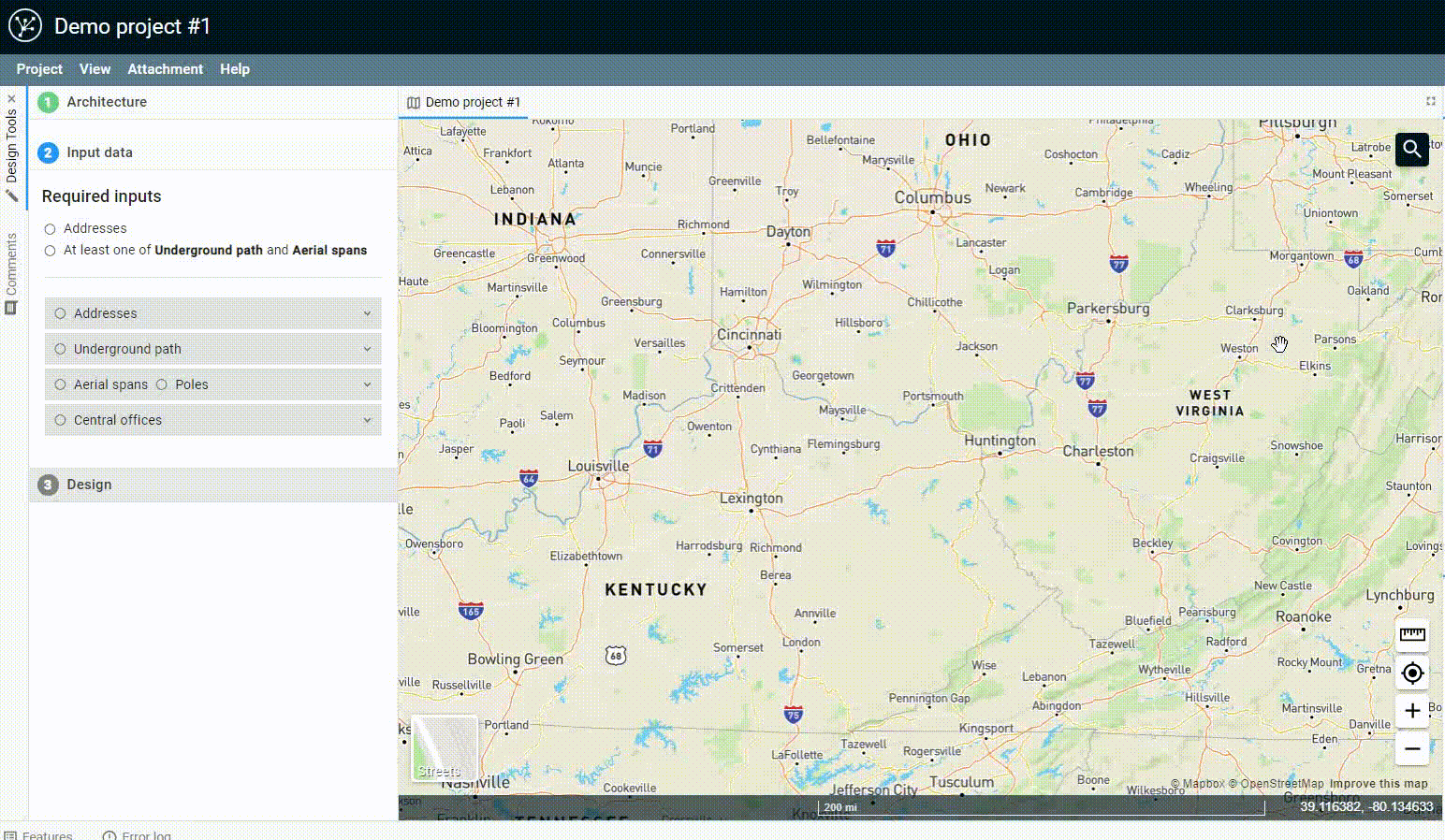The image size is (1445, 840).
Task: Click the Features list icon in status bar
Action: tap(9, 835)
